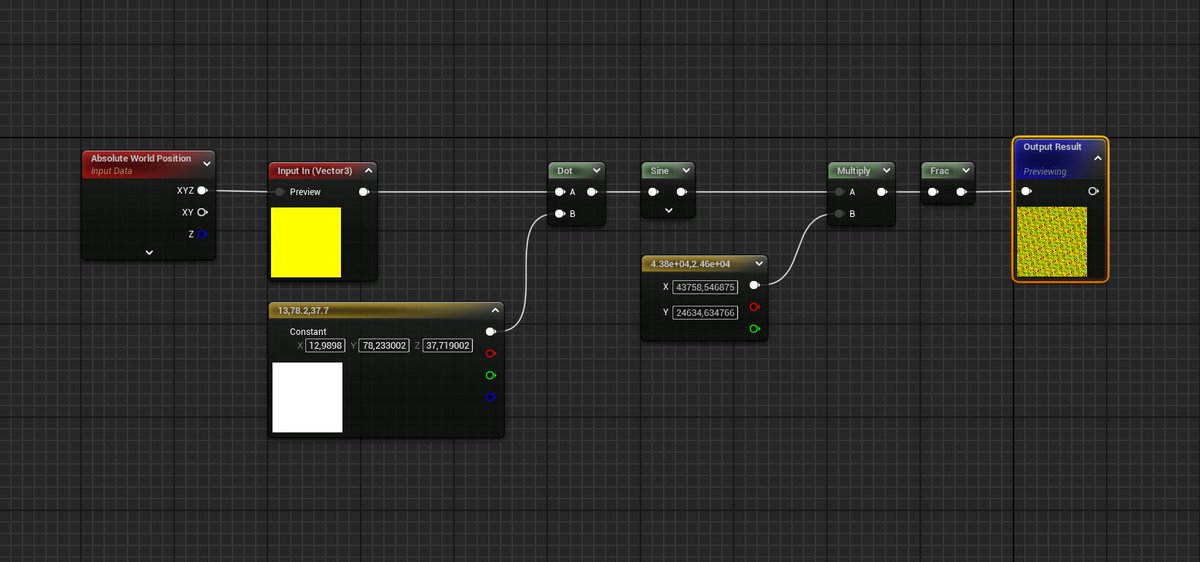Click the Constant label in the vector node
This screenshot has width=1200, height=562.
pos(308,331)
